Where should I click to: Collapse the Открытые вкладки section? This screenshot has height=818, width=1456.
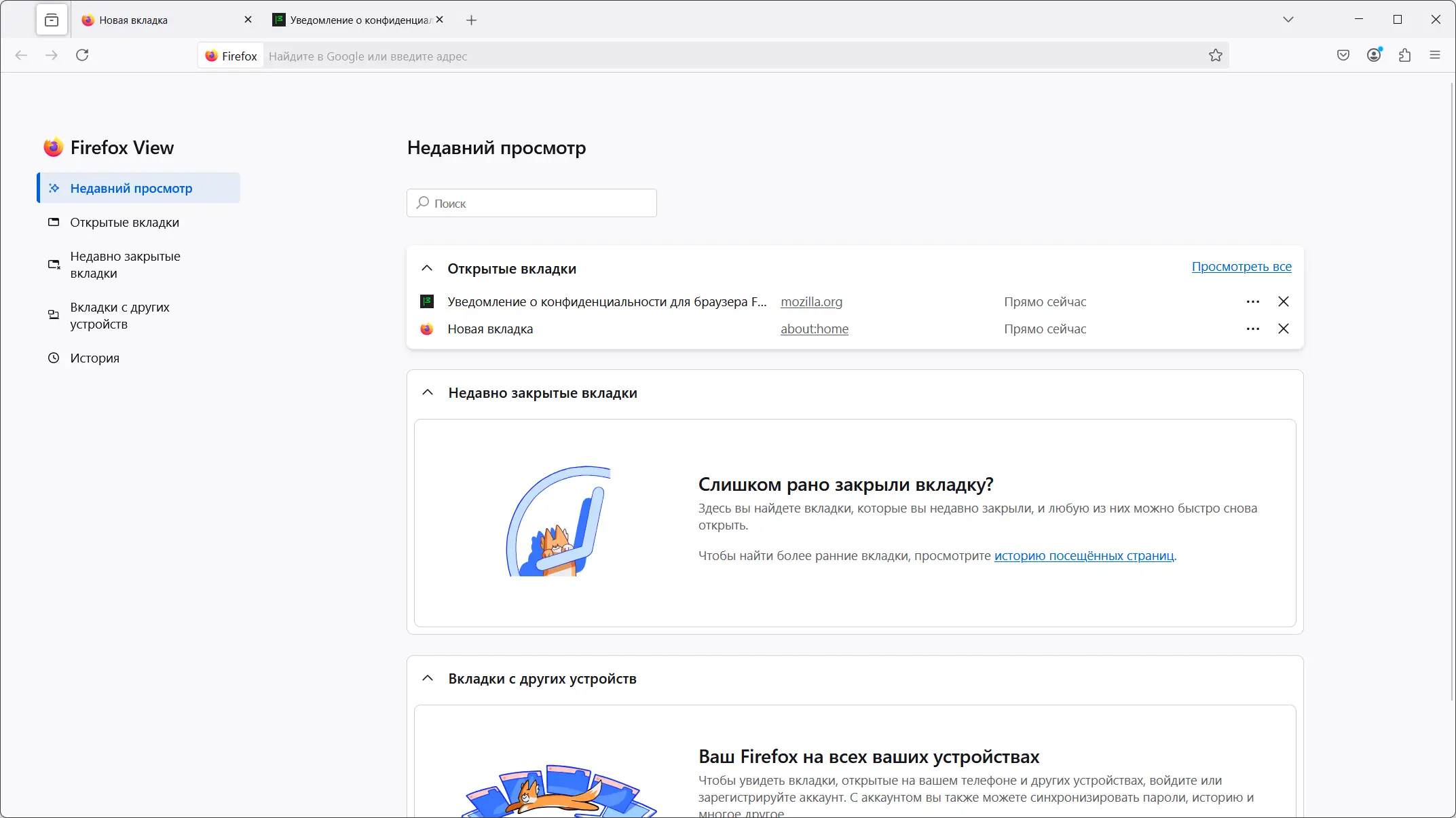point(427,268)
